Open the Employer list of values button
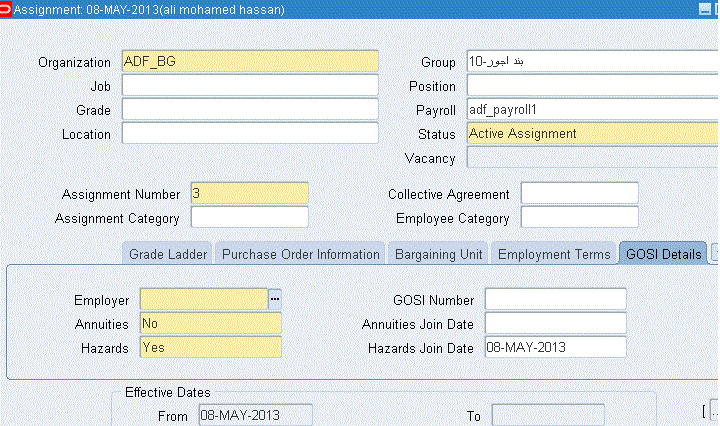 click(x=274, y=299)
